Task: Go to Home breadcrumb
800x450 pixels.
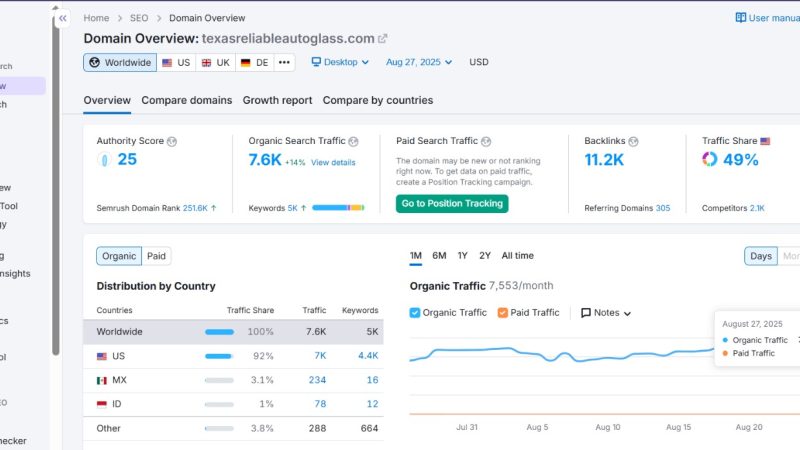Action: pos(96,18)
